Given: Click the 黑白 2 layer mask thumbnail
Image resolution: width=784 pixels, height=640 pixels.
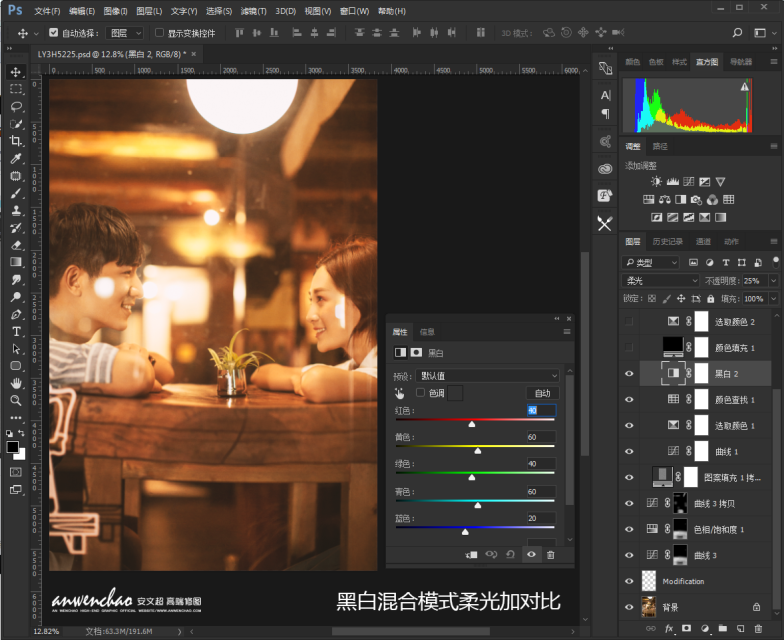Looking at the screenshot, I should tap(702, 374).
